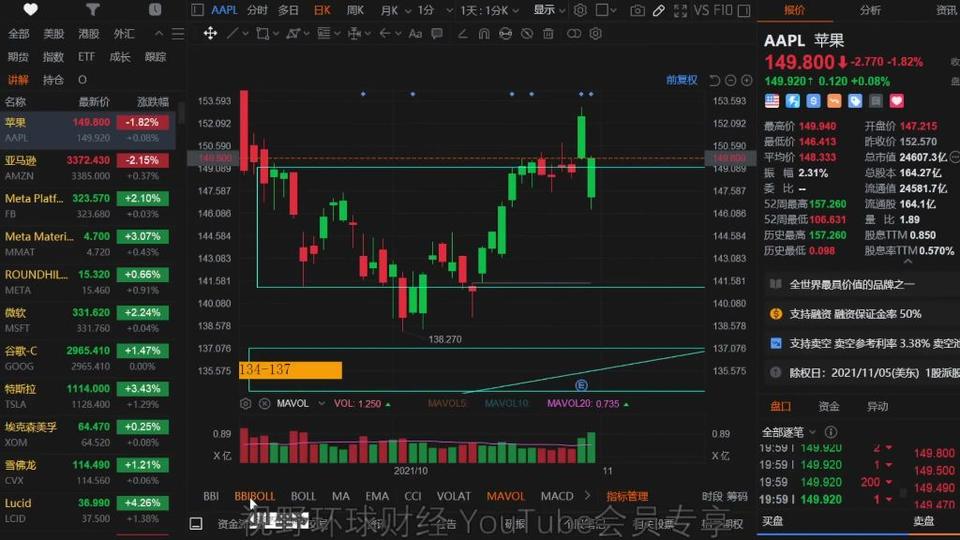Open the MAVOL indicator dropdown arrow
The image size is (960, 540).
pyautogui.click(x=321, y=403)
